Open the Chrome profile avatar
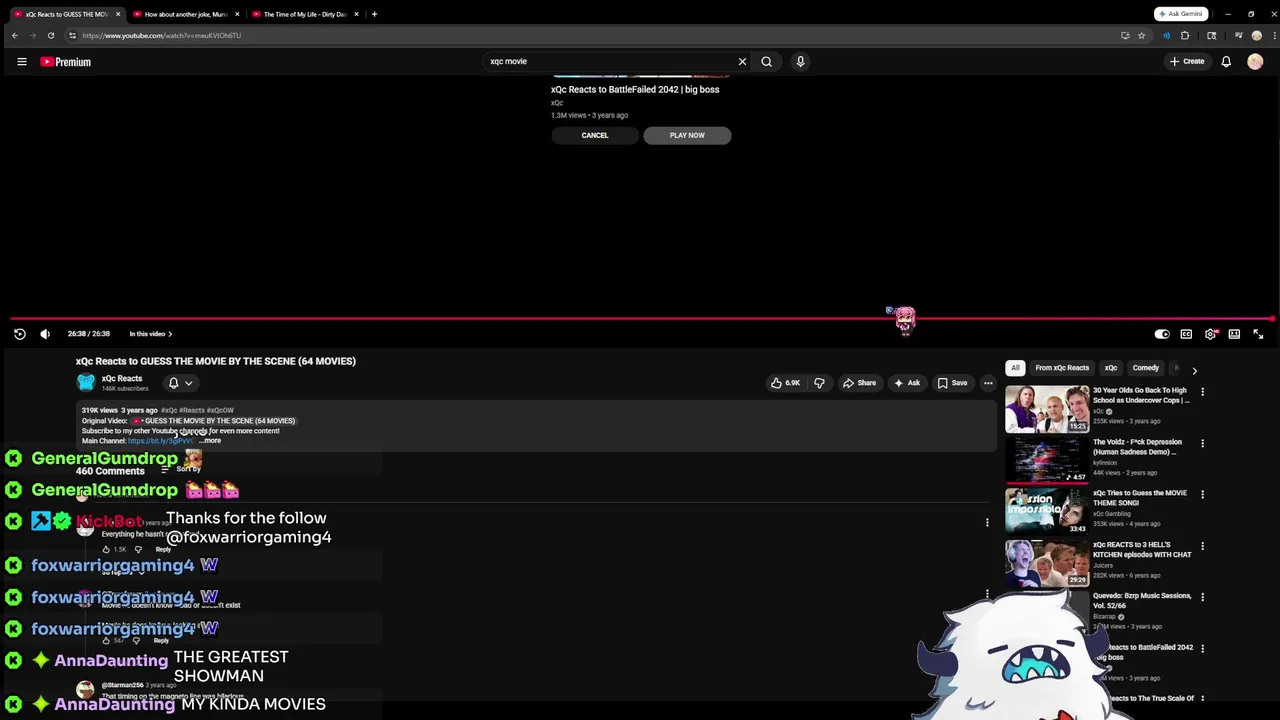The width and height of the screenshot is (1280, 720). (1256, 36)
